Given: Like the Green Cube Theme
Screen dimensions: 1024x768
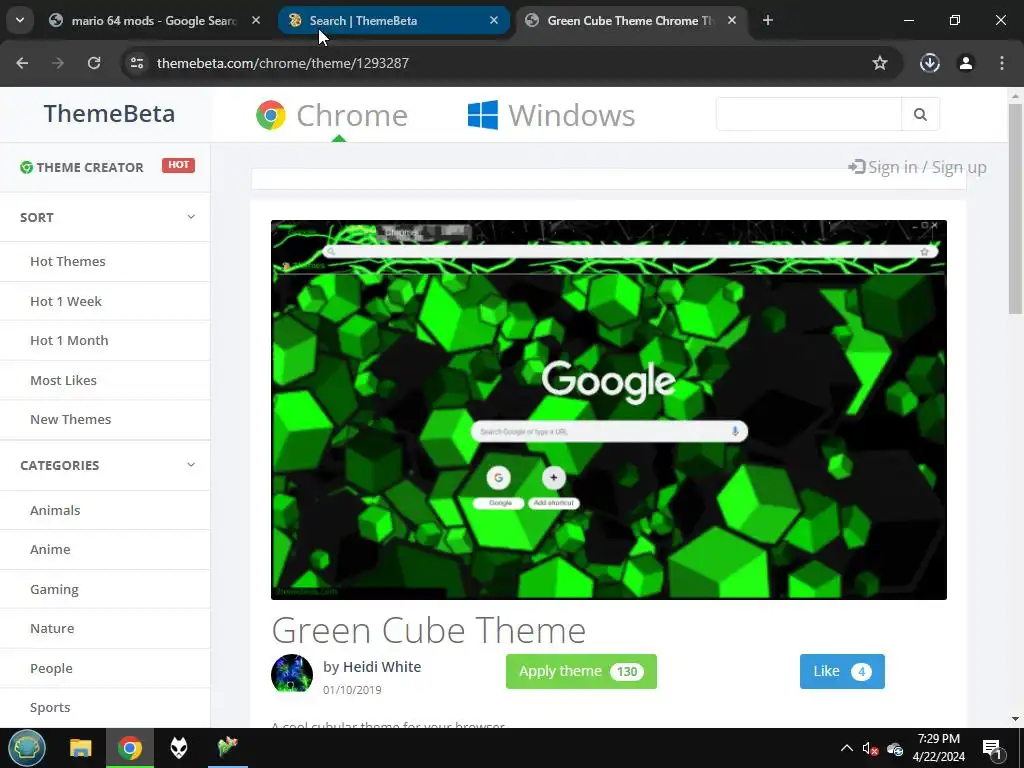Looking at the screenshot, I should (842, 671).
